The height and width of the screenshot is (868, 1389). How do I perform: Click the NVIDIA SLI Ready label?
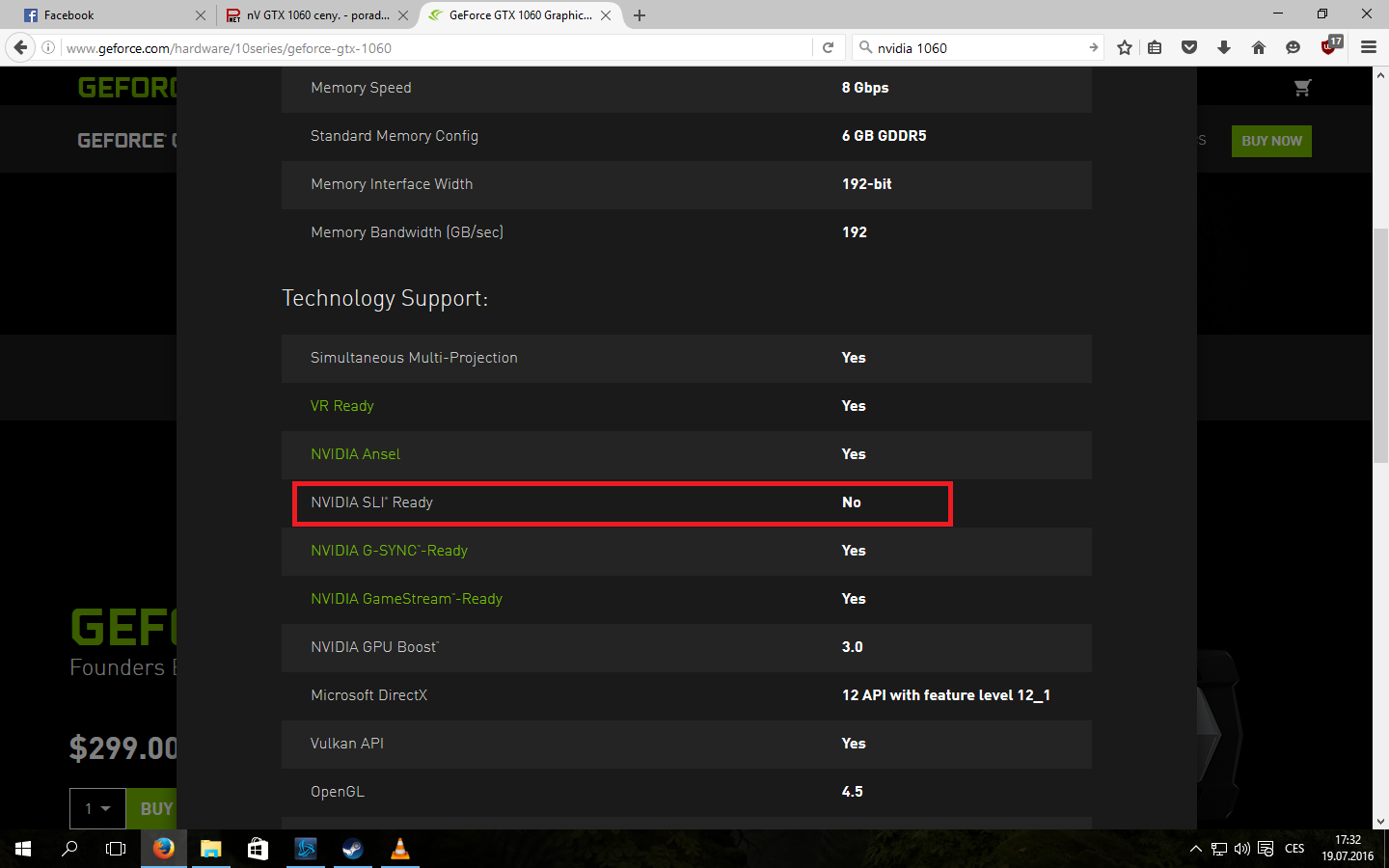[371, 502]
